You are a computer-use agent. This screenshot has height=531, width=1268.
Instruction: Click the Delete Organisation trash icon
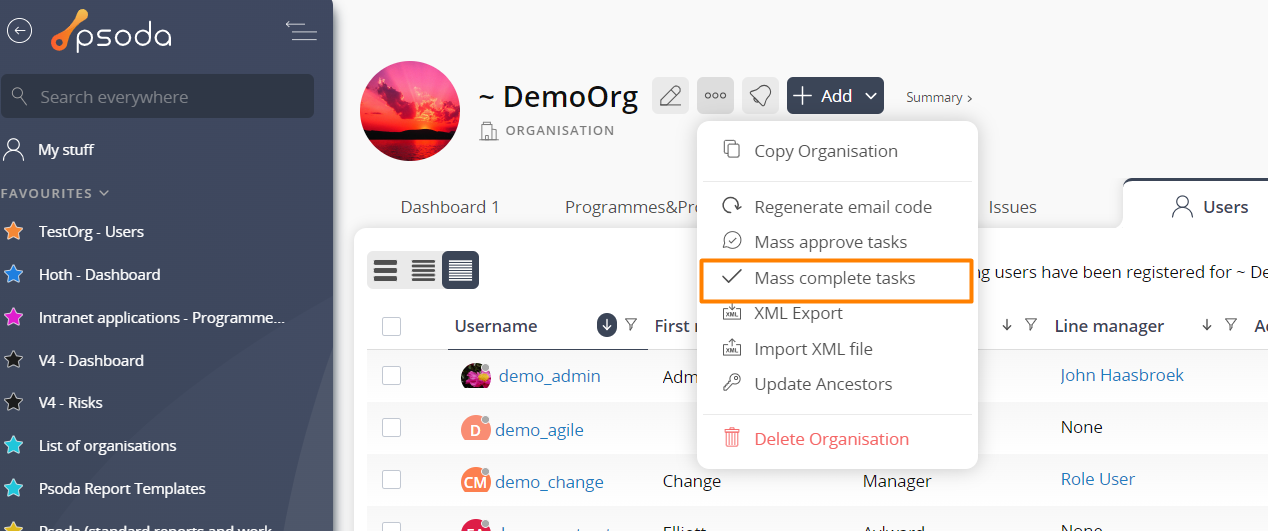click(x=732, y=438)
